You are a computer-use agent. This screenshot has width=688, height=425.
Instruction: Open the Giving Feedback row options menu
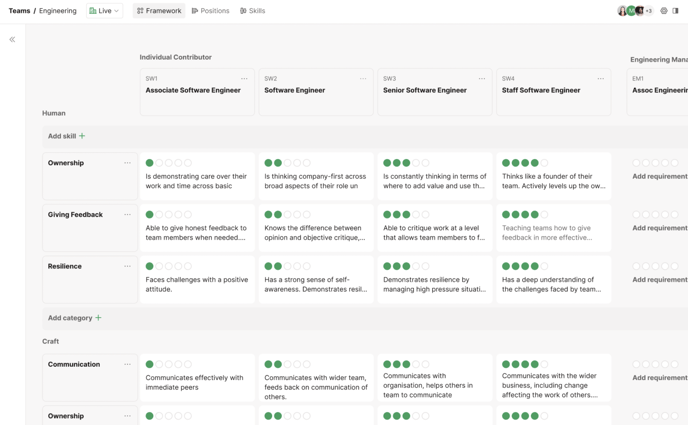(127, 215)
